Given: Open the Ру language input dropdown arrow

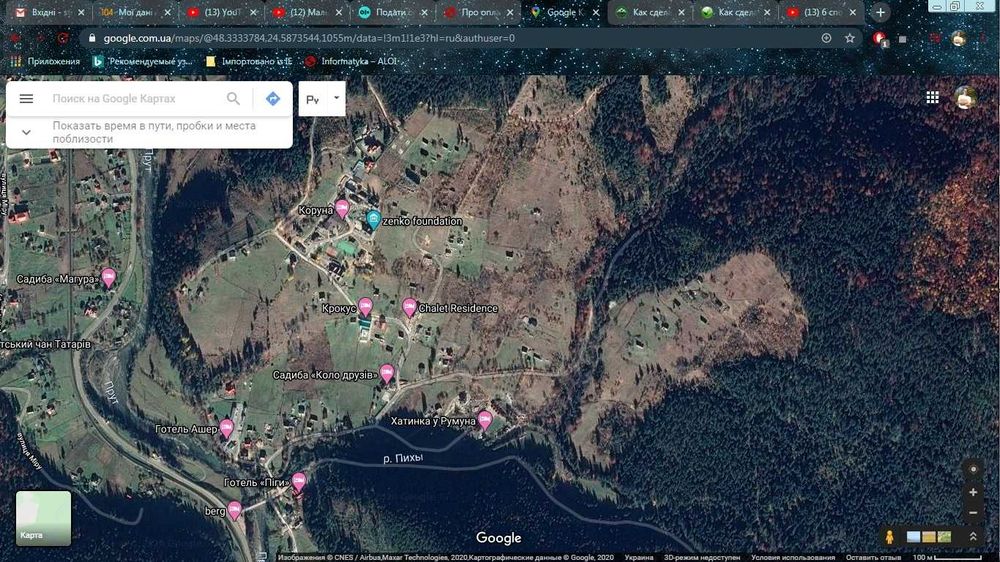Looking at the screenshot, I should click(x=337, y=99).
